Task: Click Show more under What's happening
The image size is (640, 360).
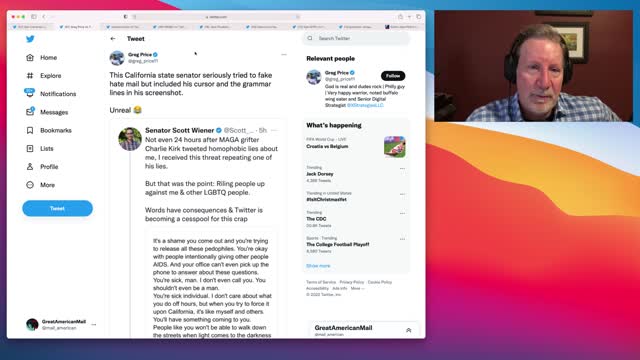Action: (x=318, y=266)
